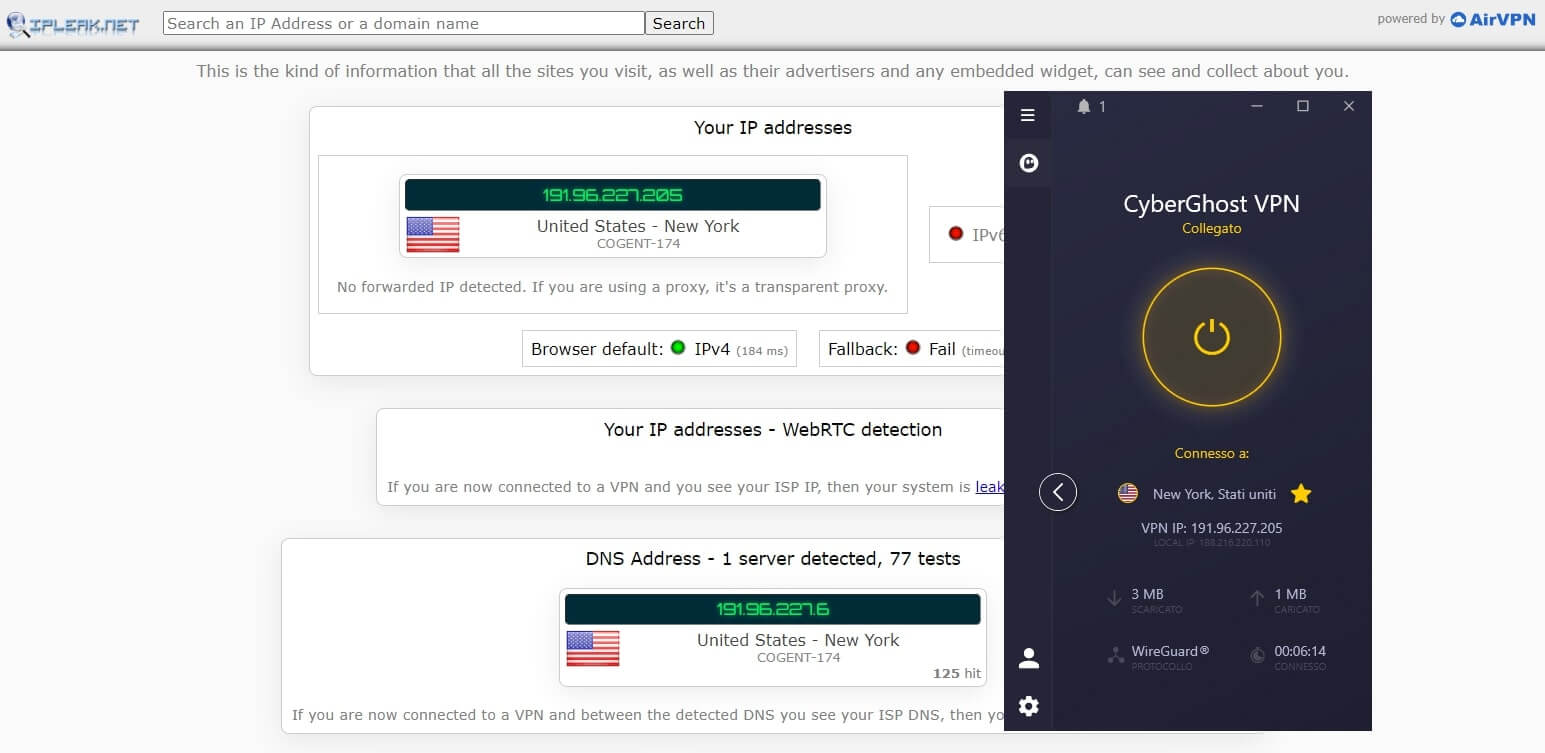Click the '00:06:14' connection time

click(1300, 651)
